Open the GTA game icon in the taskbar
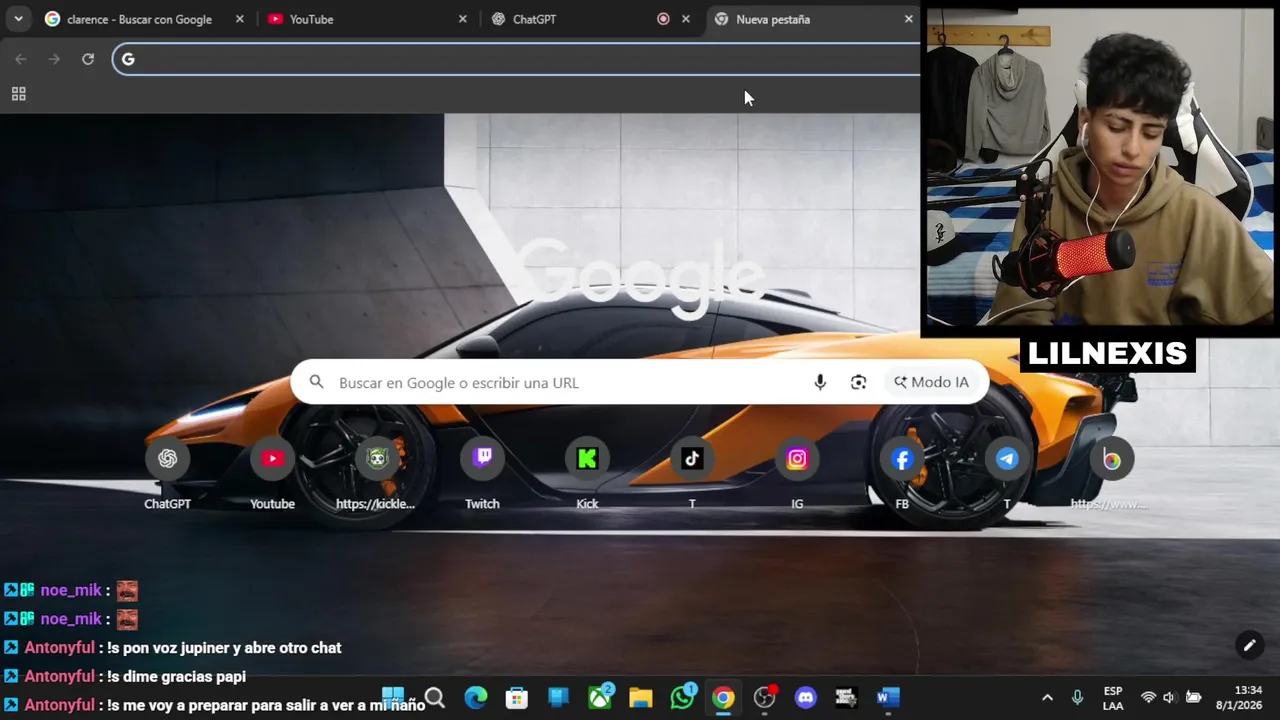The width and height of the screenshot is (1280, 720). [847, 698]
